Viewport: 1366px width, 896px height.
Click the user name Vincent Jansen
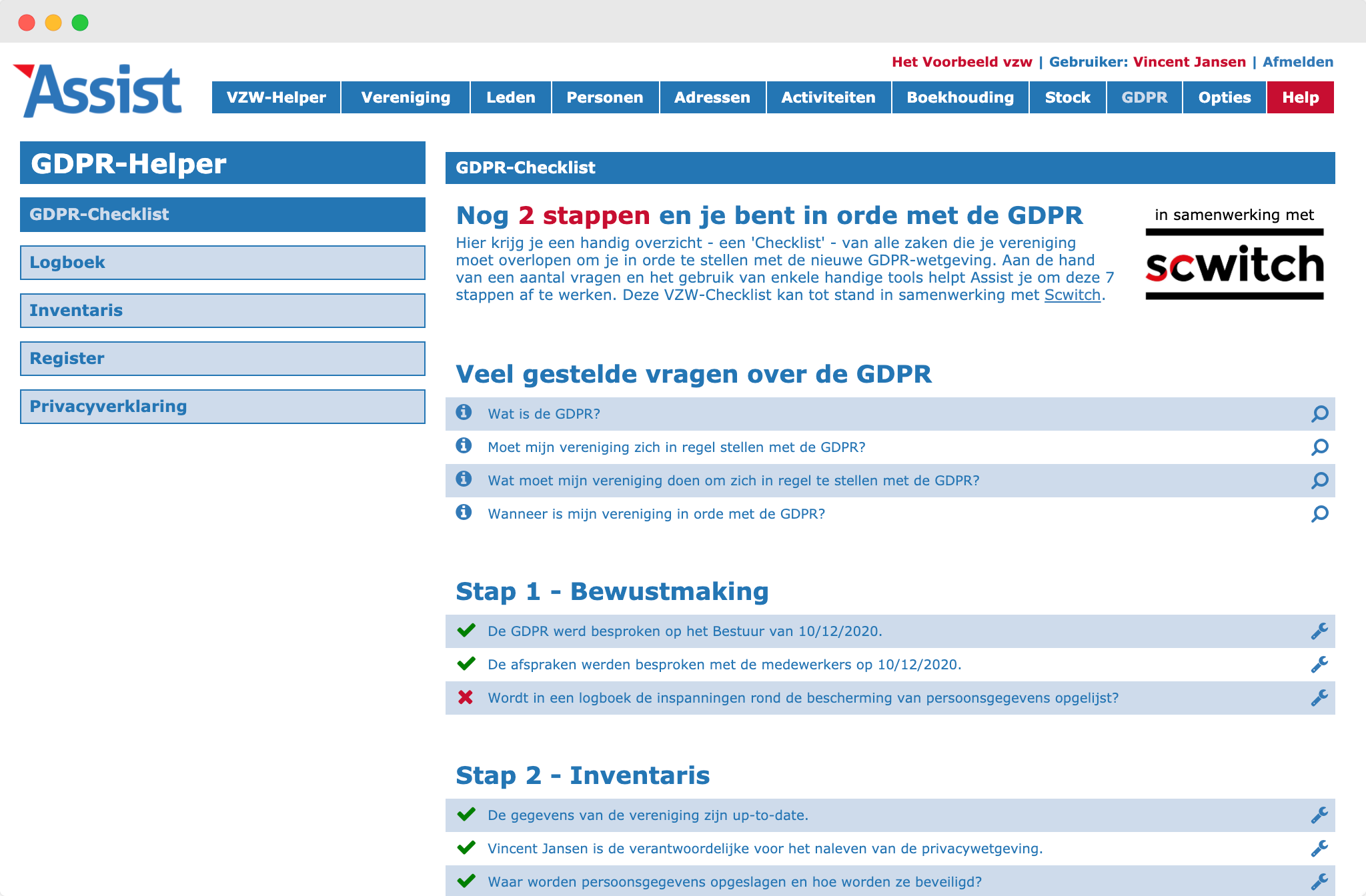pos(1189,62)
